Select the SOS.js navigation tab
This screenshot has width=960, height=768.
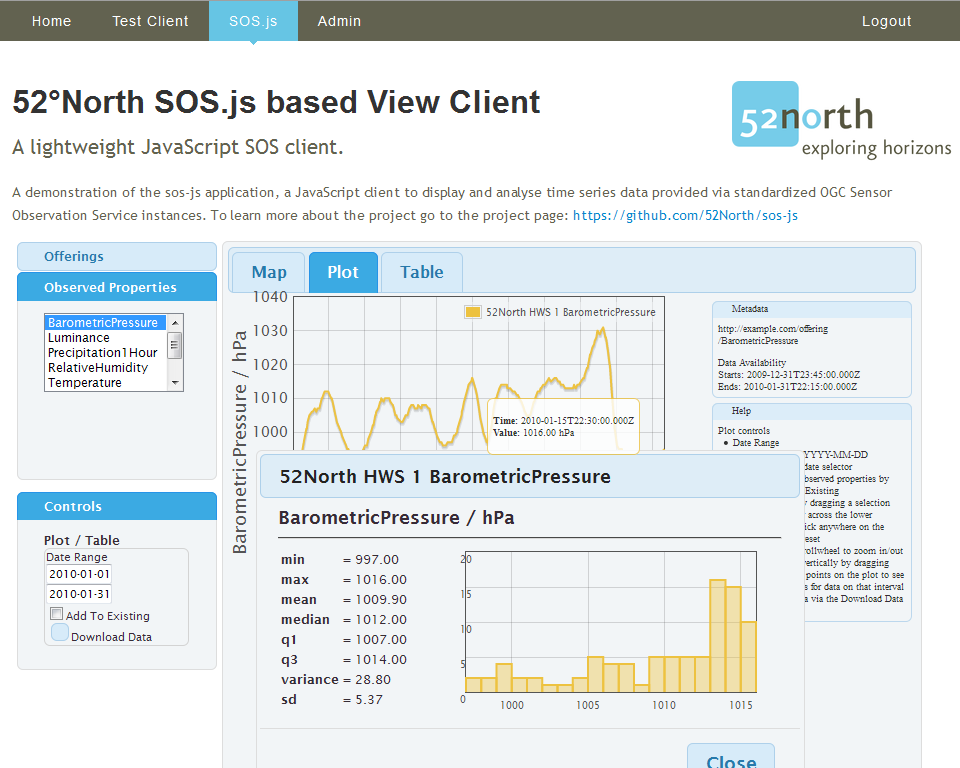[x=253, y=21]
